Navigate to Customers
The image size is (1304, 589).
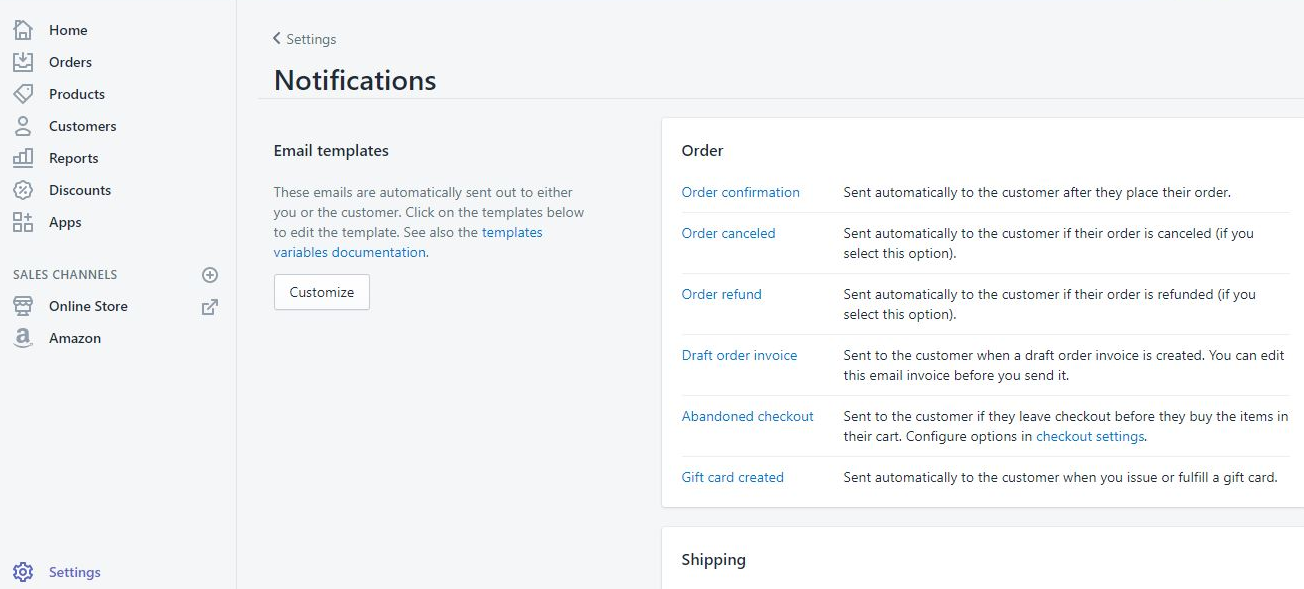pos(83,126)
